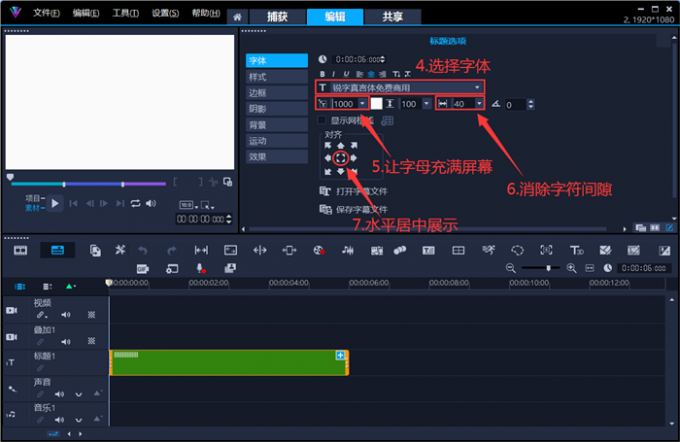This screenshot has width=680, height=442.
Task: Toggle repeat loop playback in preview
Action: click(135, 203)
